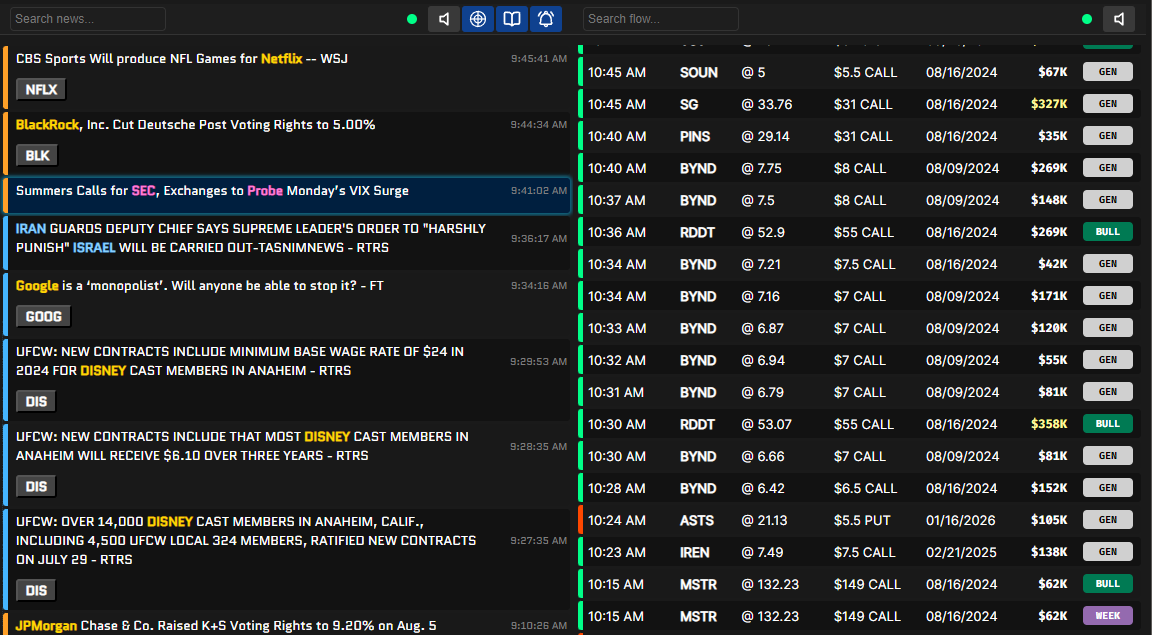The image size is (1152, 635).
Task: Click $7.5 CALL on BYND @ 7.21 row
Action: 864,265
